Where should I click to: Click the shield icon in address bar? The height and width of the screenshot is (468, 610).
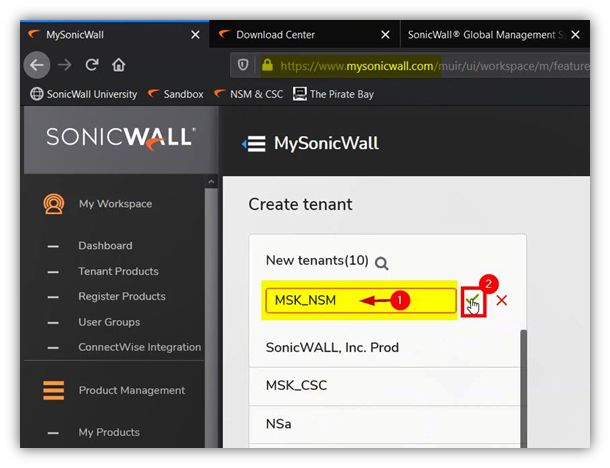pyautogui.click(x=243, y=66)
